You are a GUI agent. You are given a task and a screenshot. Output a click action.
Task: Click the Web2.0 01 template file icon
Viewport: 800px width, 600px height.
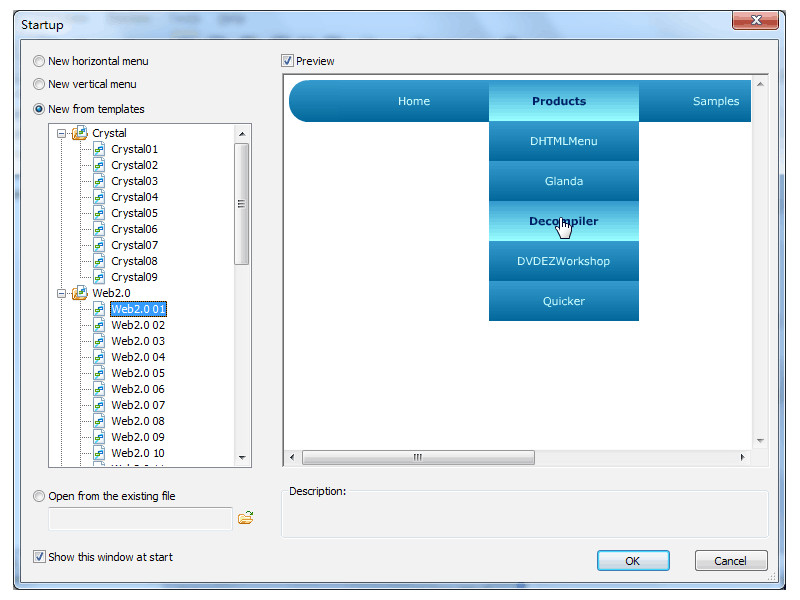tap(99, 309)
